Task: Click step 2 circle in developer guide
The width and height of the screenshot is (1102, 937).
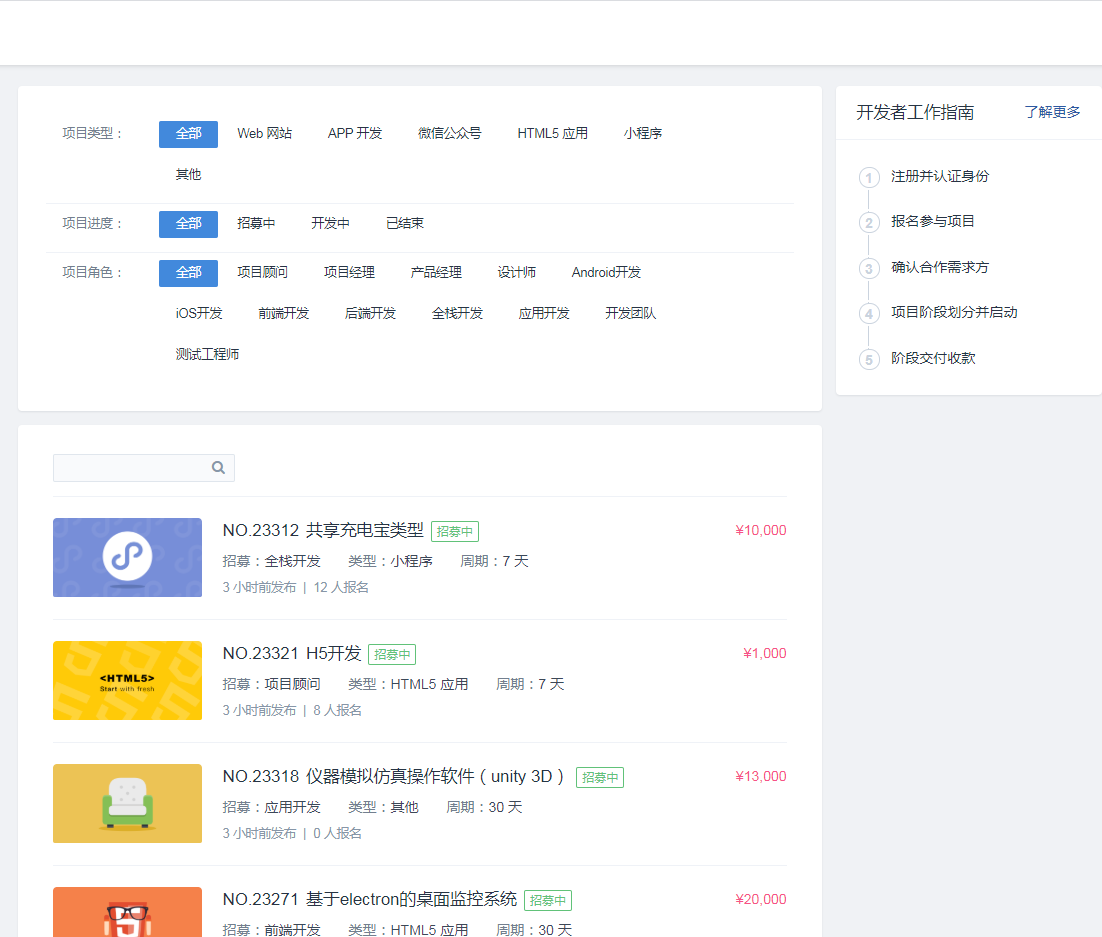Action: pos(869,223)
